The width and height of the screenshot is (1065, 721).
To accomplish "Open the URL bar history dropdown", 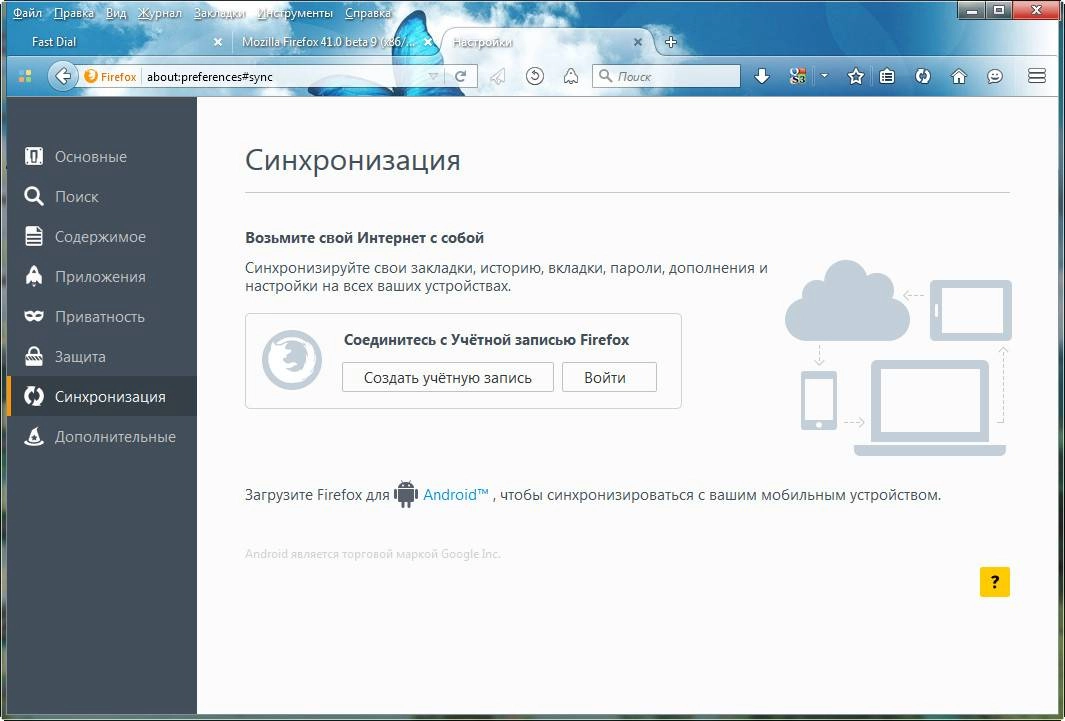I will point(433,77).
